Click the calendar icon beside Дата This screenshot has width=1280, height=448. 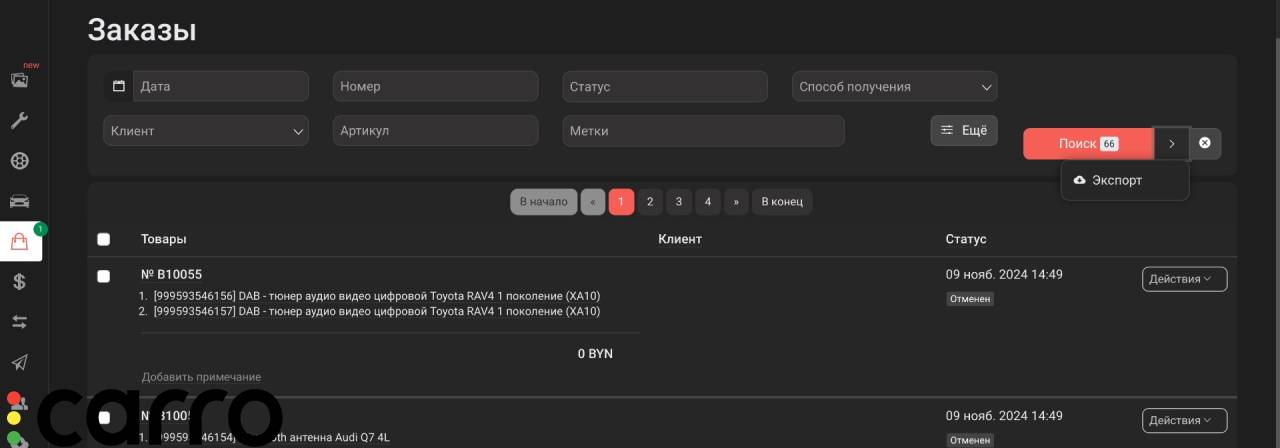[118, 86]
